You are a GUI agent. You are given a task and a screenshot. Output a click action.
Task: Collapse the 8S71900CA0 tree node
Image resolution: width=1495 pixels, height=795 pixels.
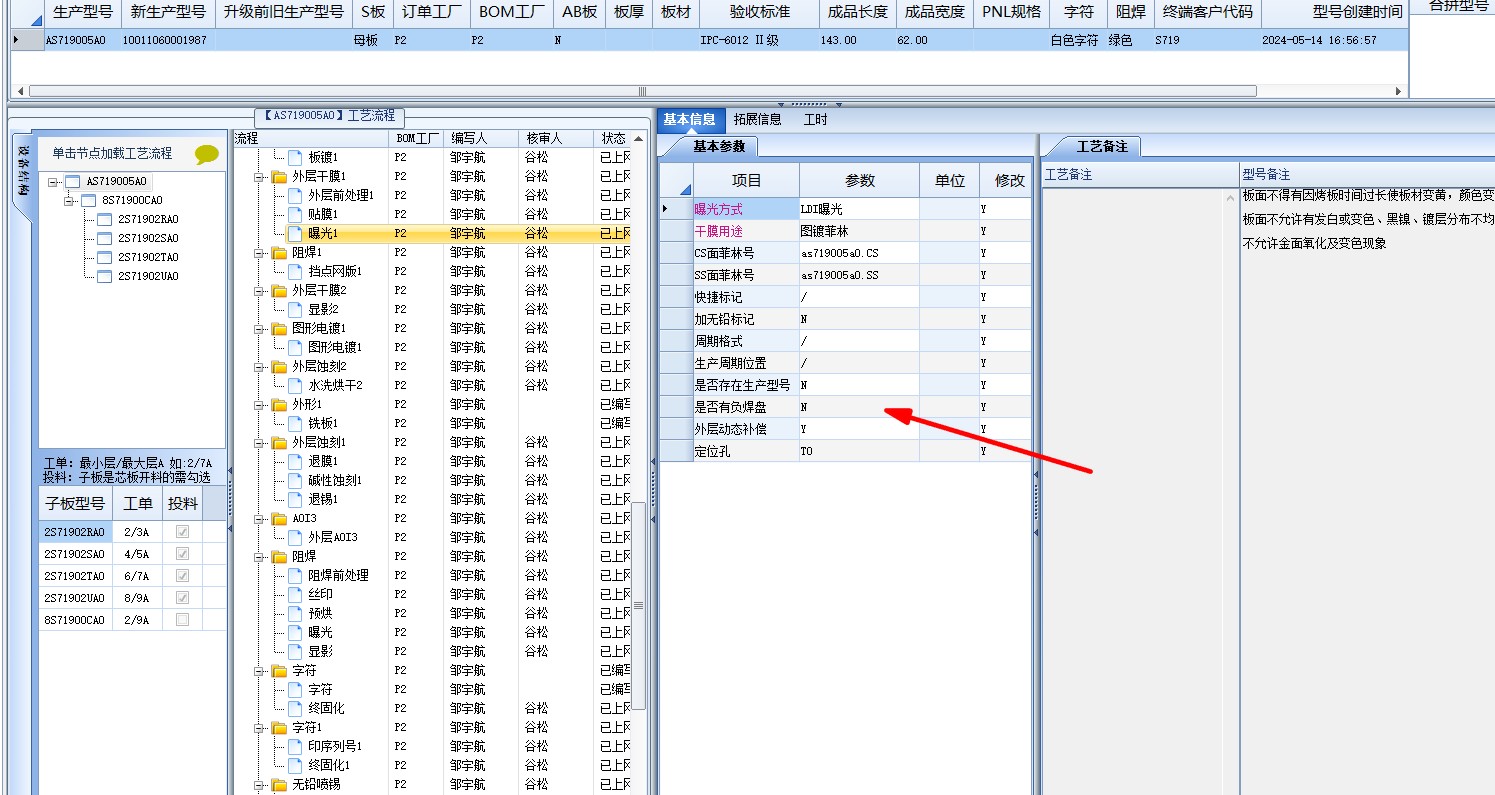[x=69, y=201]
